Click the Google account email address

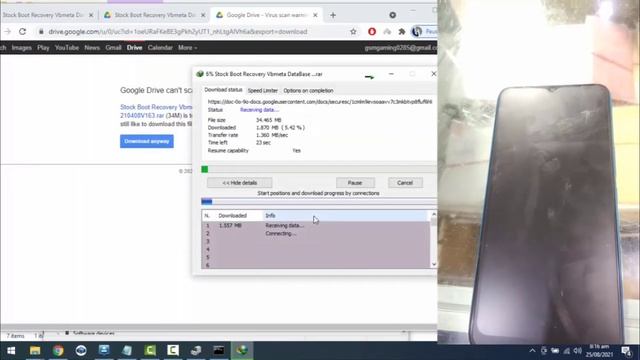(400, 48)
